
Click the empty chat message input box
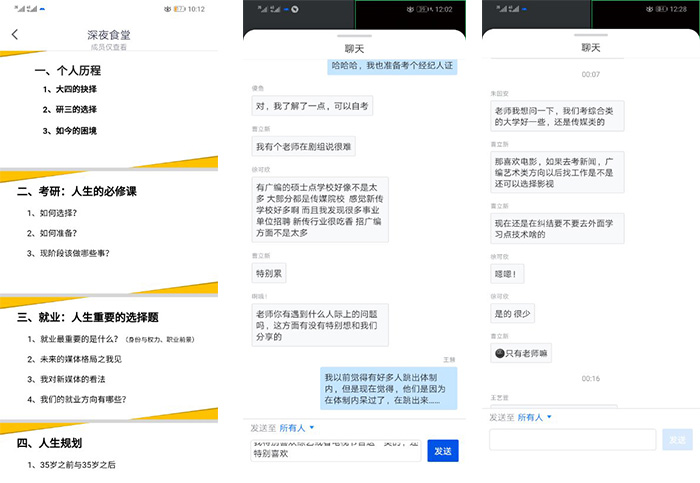tap(572, 440)
